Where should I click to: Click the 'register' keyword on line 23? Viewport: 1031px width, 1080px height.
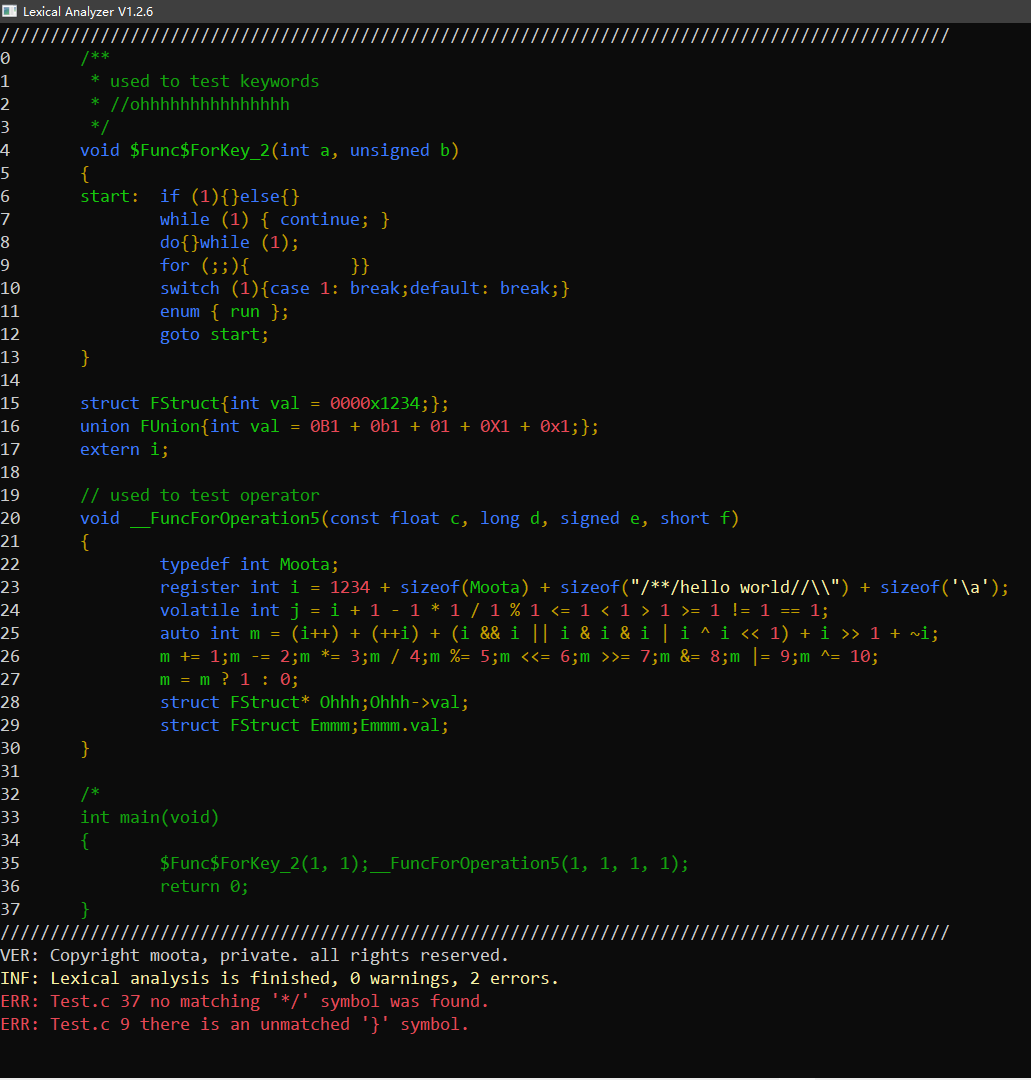click(200, 587)
